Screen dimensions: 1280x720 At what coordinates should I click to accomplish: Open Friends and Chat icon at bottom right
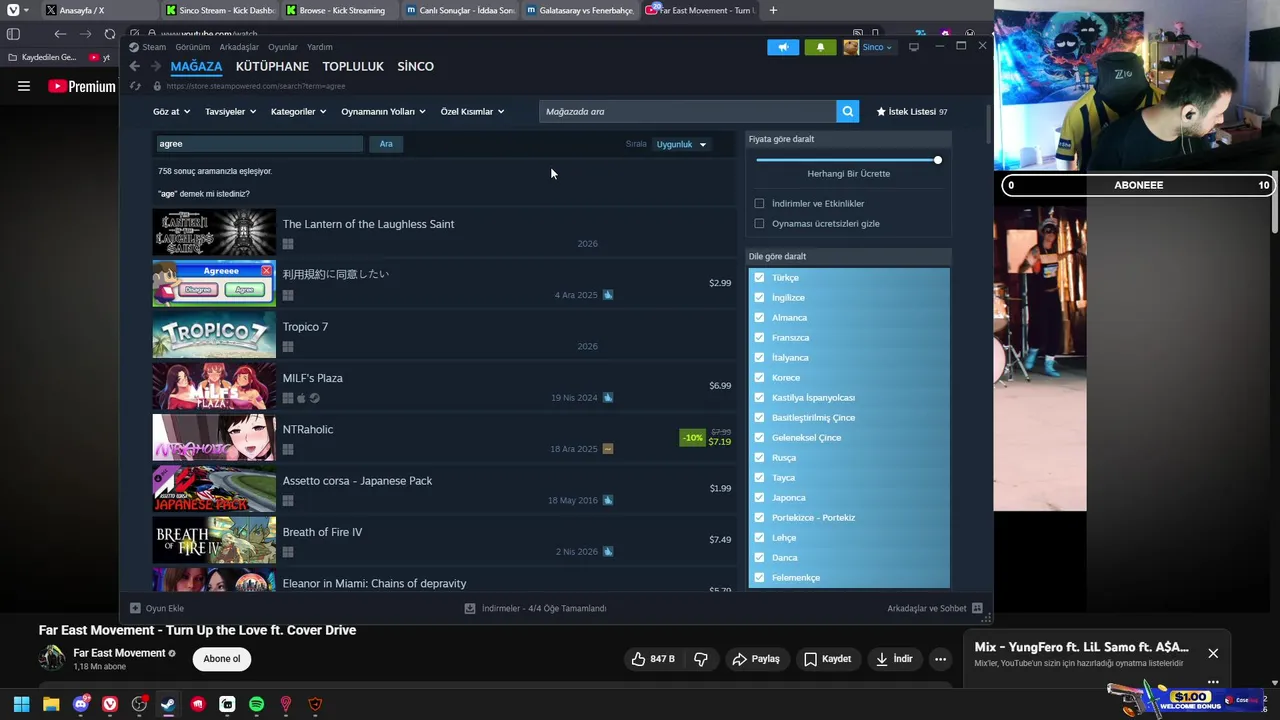point(977,608)
